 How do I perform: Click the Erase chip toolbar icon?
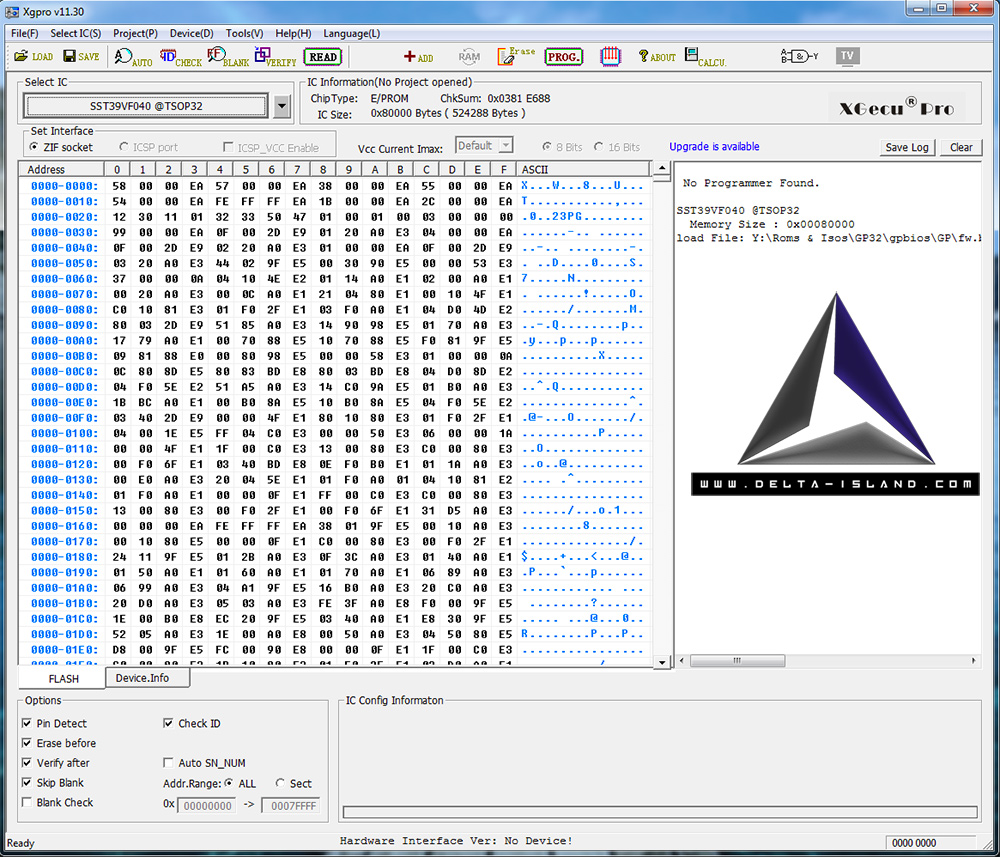(x=516, y=57)
